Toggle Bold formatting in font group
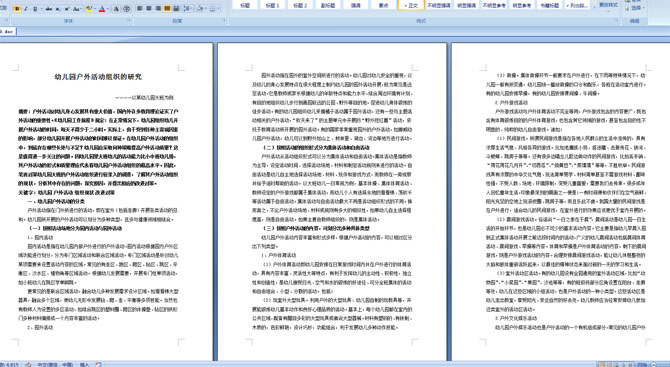The width and height of the screenshot is (670, 367). (x=17, y=9)
